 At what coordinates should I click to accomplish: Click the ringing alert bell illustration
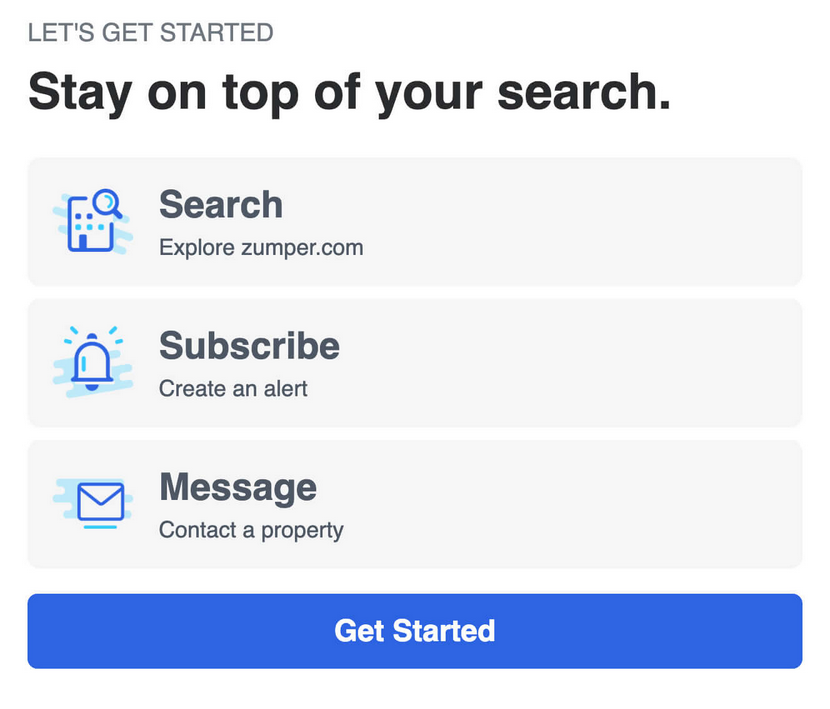click(x=92, y=360)
